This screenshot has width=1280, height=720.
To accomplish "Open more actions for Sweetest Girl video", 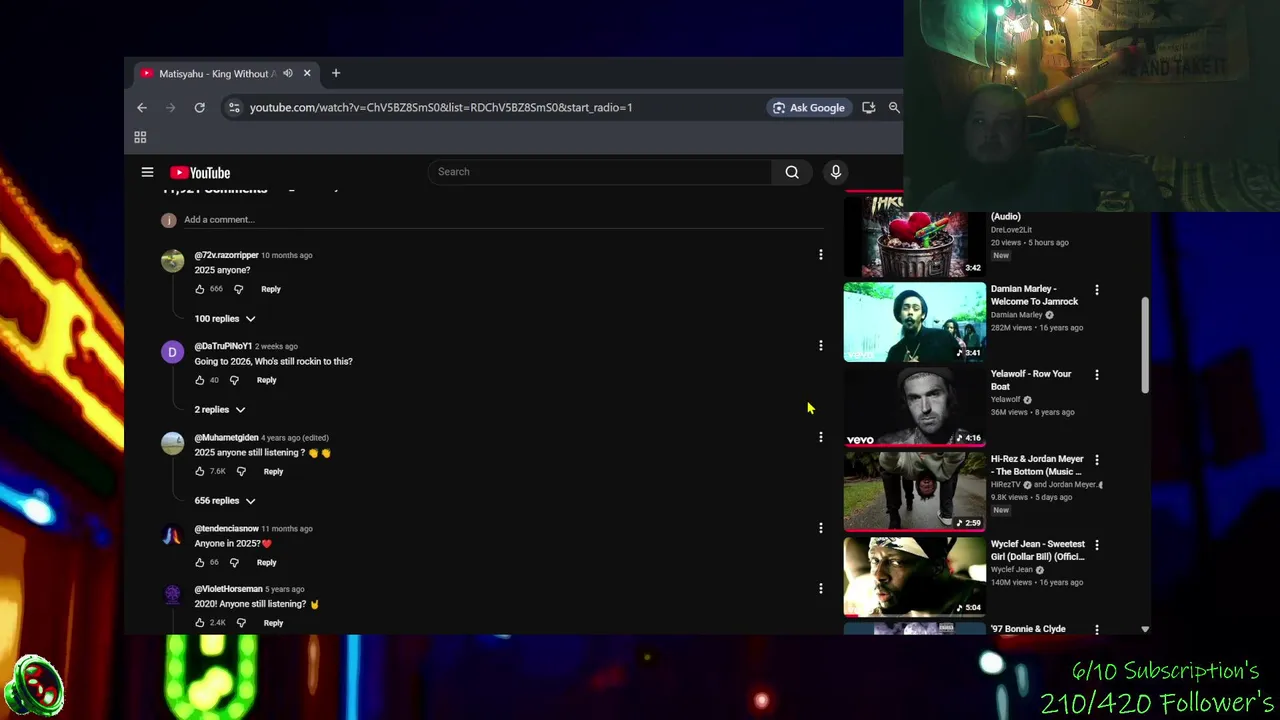I will click(x=1097, y=545).
